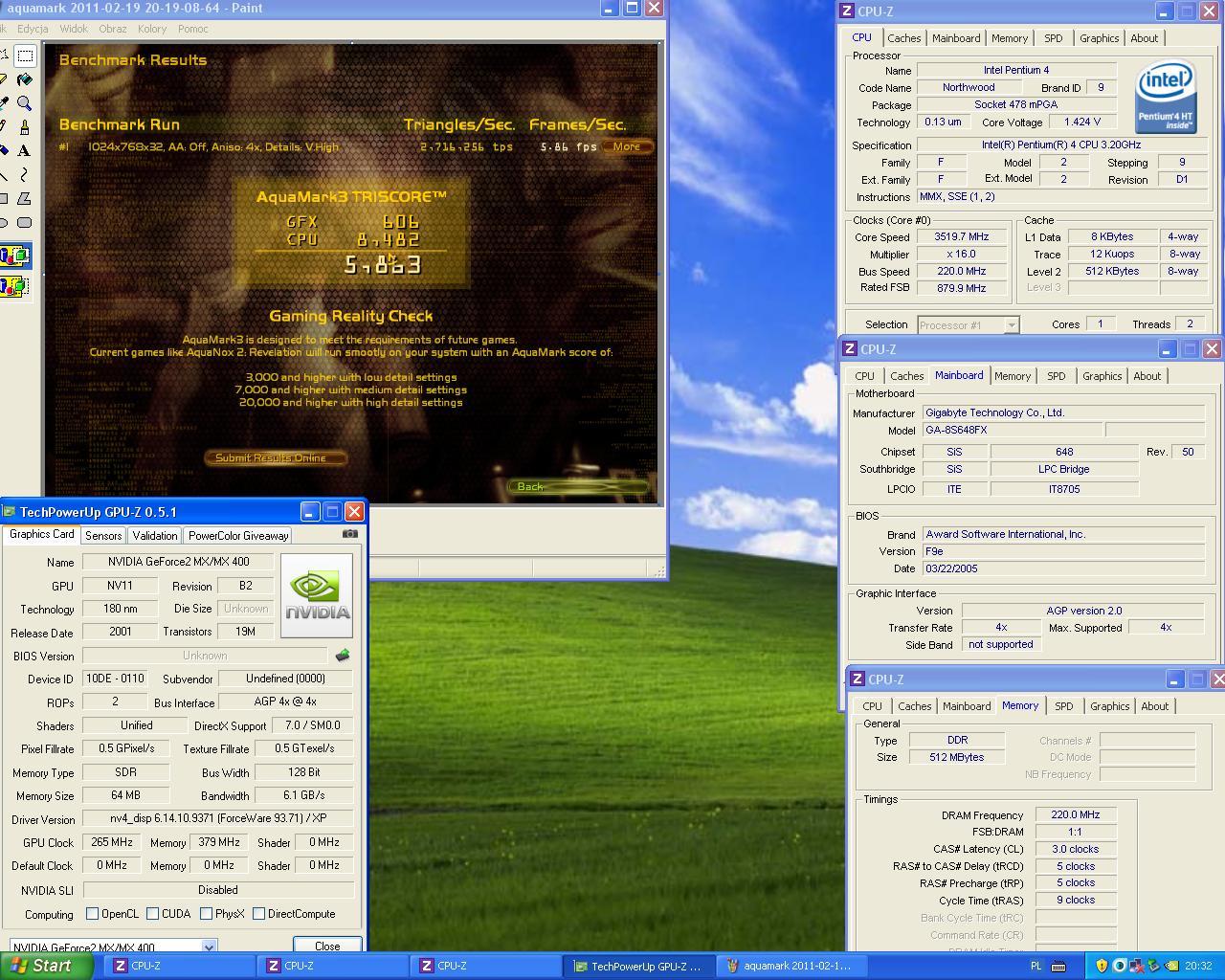The height and width of the screenshot is (980, 1225).
Task: Open About tab in bottom CPU-Z window
Action: pos(1154,706)
